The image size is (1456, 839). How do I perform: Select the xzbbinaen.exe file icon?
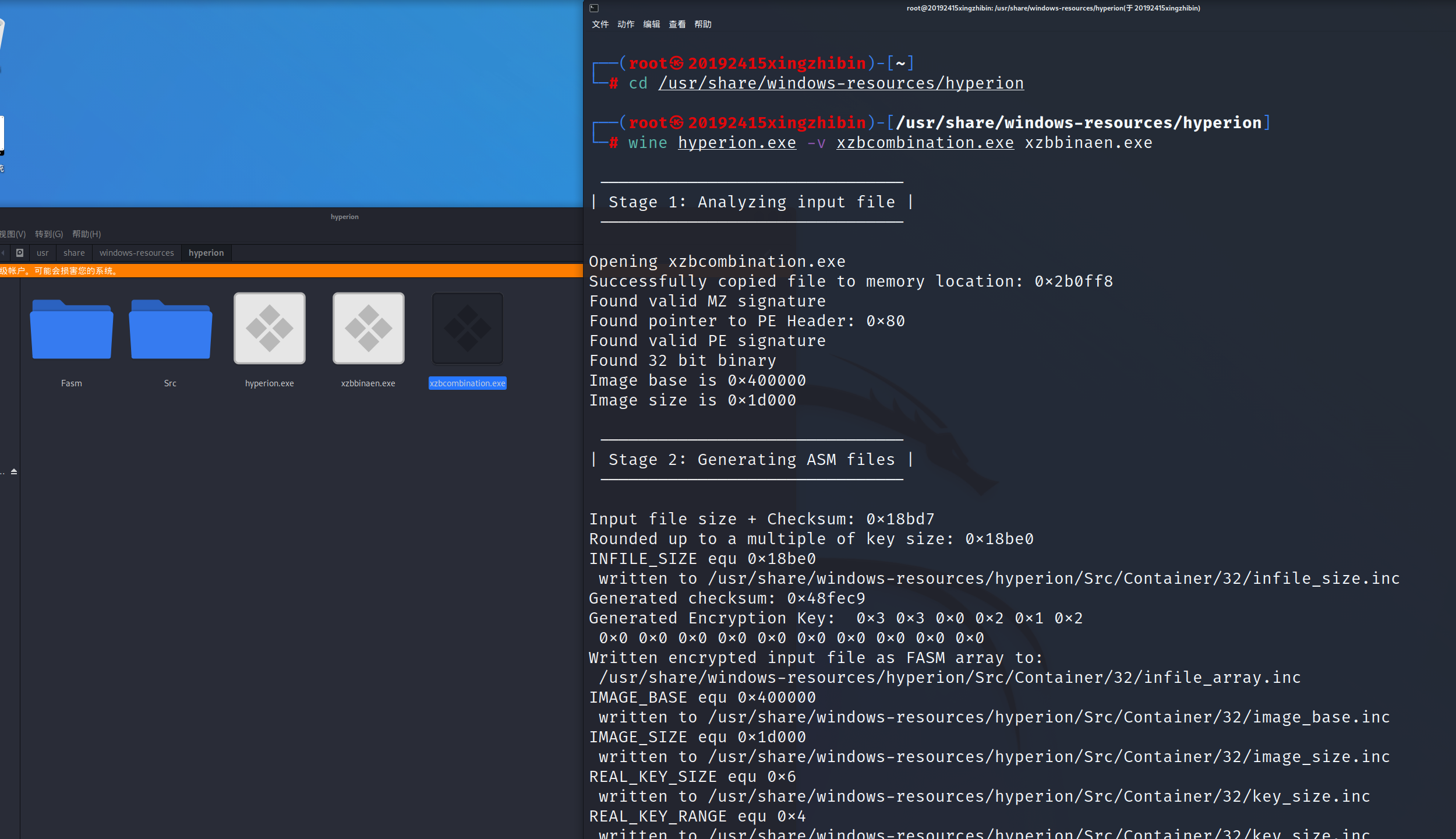[x=368, y=329]
